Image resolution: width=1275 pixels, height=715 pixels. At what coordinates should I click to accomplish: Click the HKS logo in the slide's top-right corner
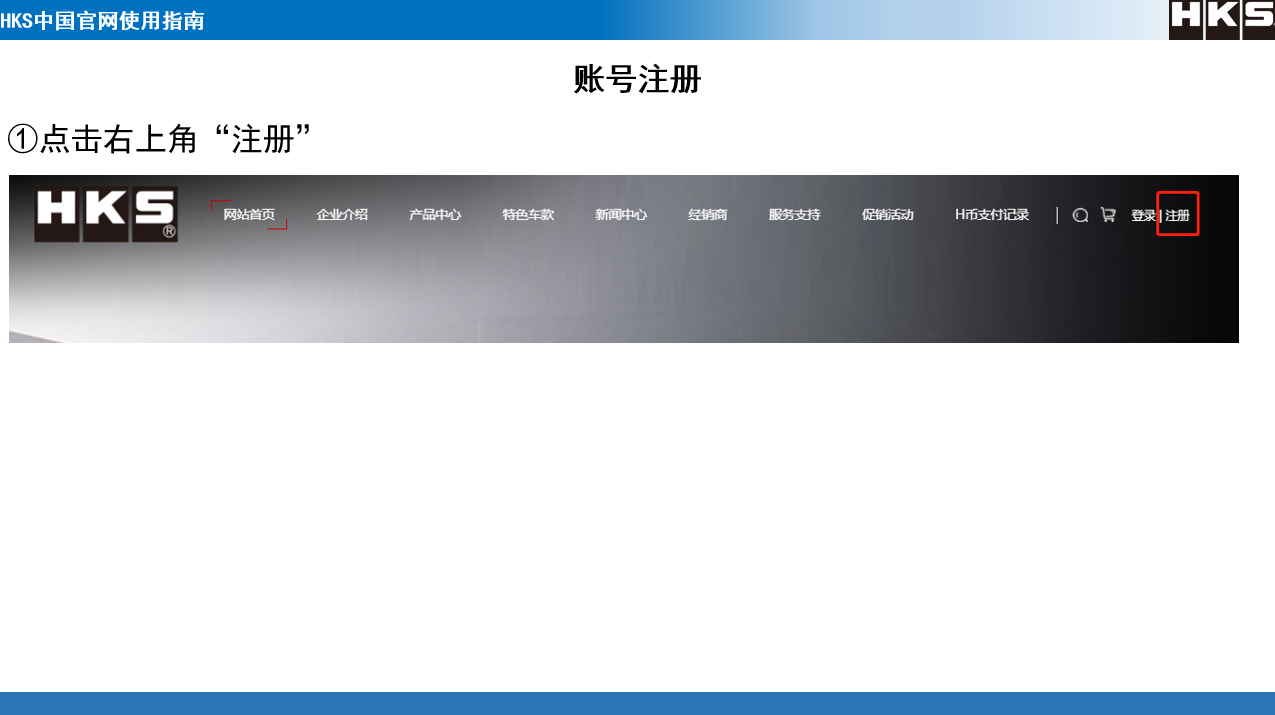pos(1221,20)
